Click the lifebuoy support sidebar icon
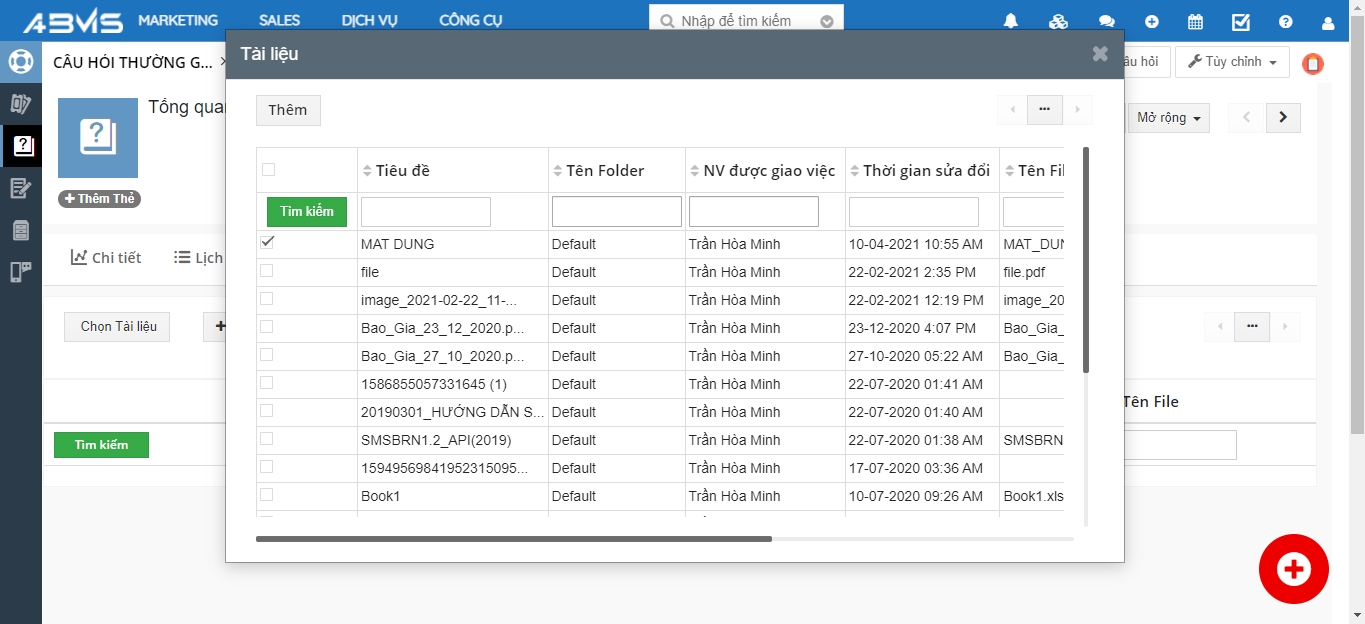 tap(21, 62)
